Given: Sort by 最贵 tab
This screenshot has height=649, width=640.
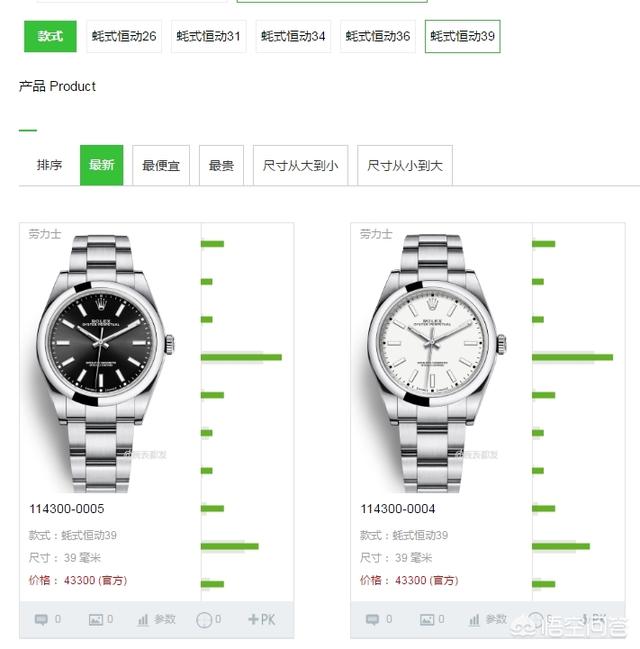Looking at the screenshot, I should (x=221, y=165).
